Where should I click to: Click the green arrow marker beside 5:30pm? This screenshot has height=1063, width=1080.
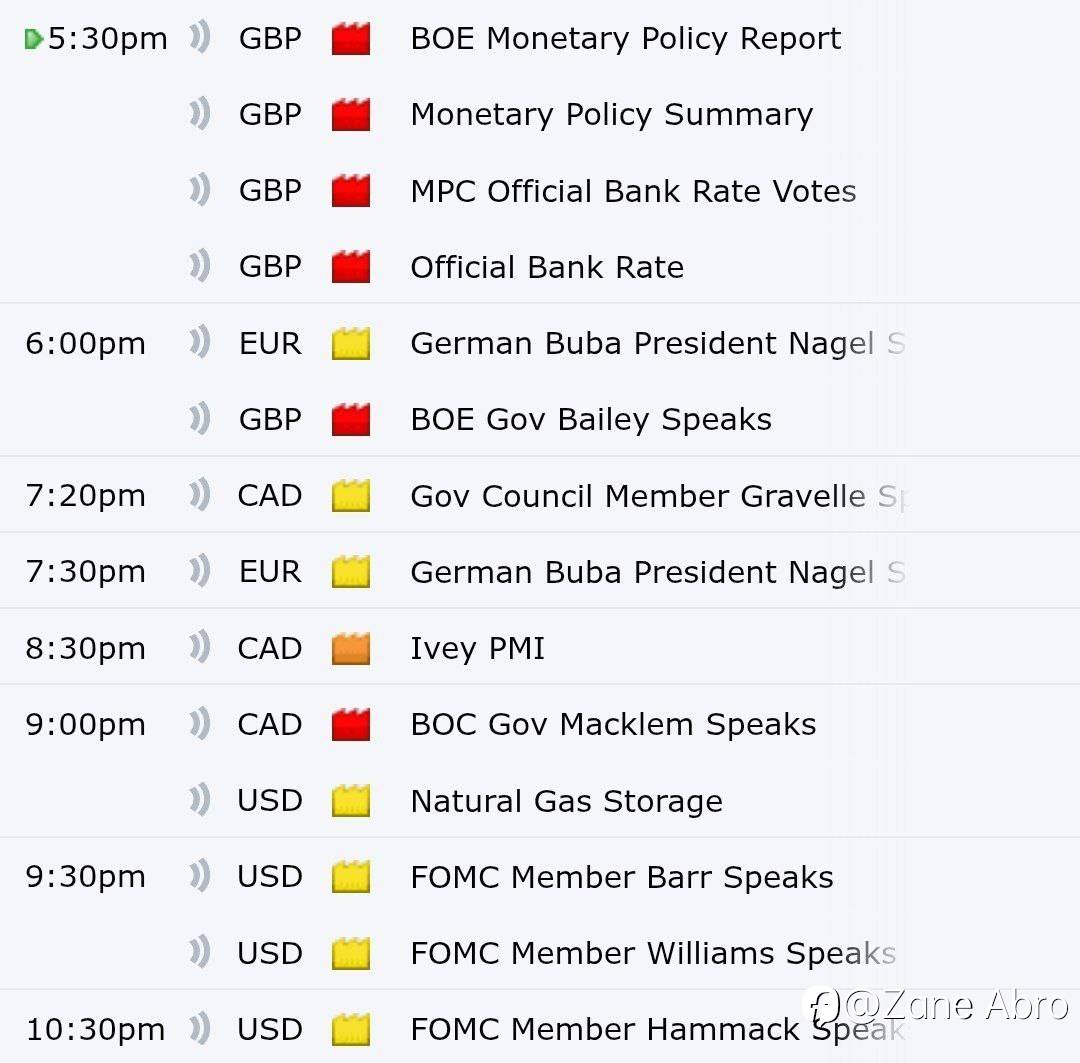tap(33, 39)
